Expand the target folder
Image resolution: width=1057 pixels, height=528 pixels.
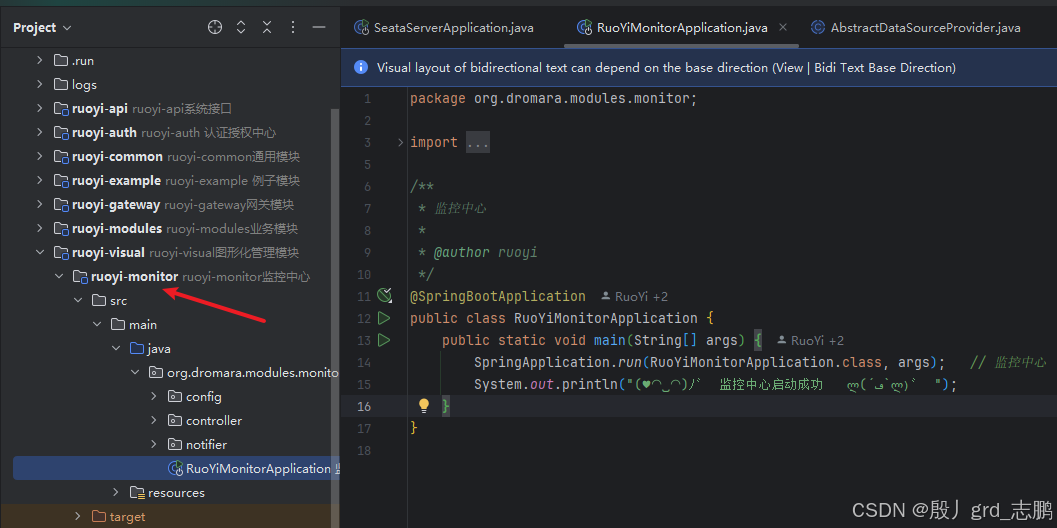point(78,517)
